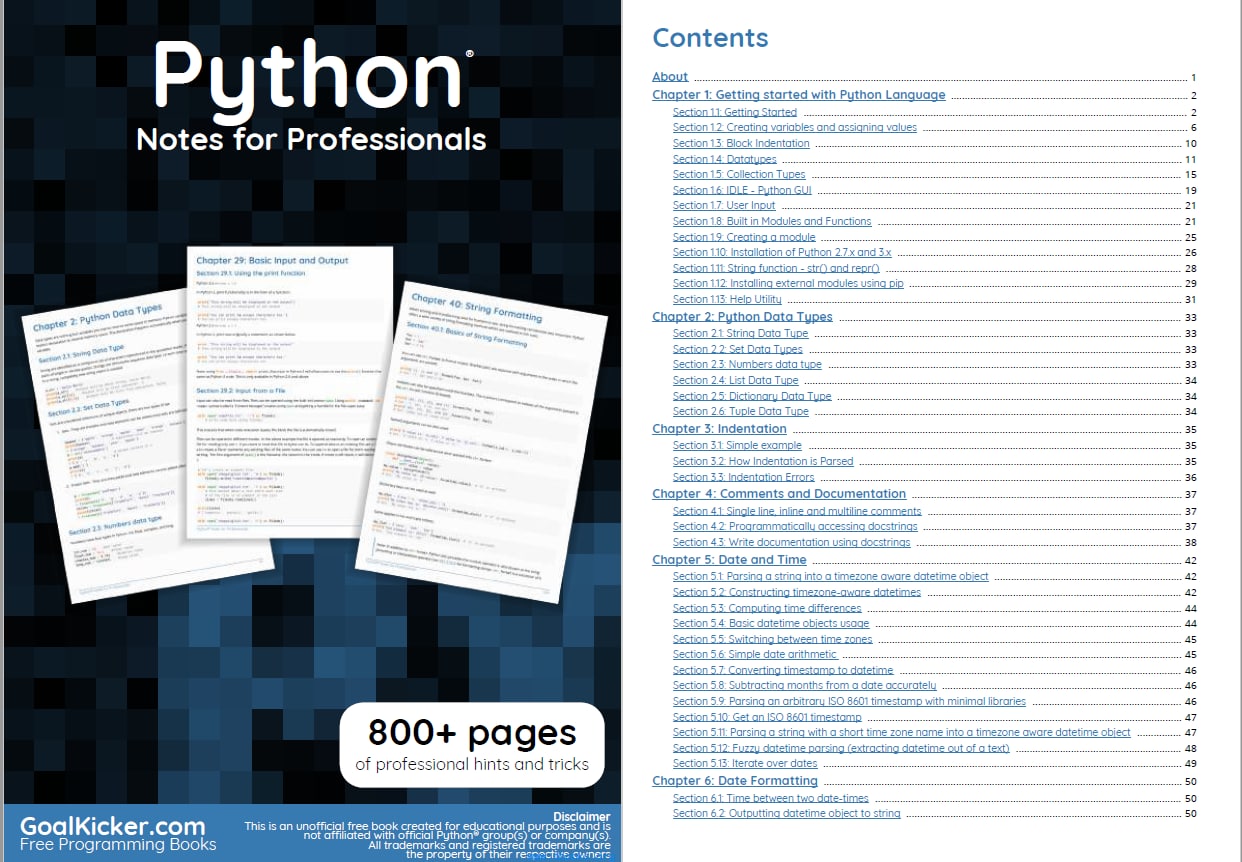Image resolution: width=1242 pixels, height=862 pixels.
Task: Open the About contents link
Action: click(670, 77)
